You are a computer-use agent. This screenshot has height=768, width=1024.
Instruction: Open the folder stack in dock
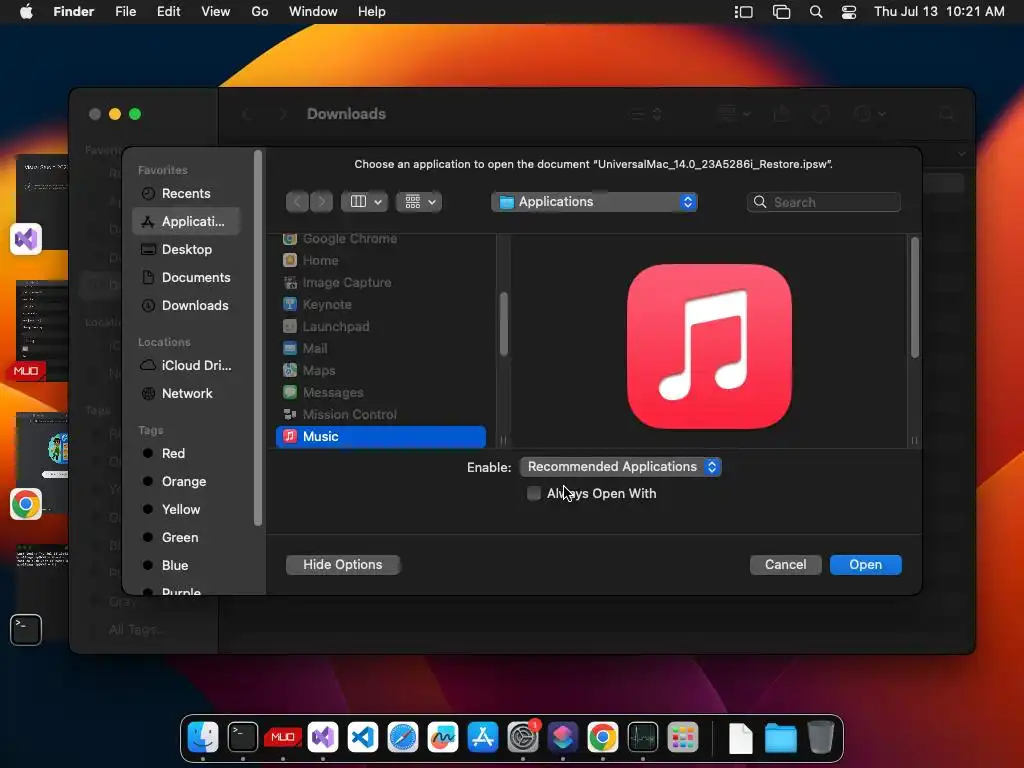pyautogui.click(x=780, y=738)
